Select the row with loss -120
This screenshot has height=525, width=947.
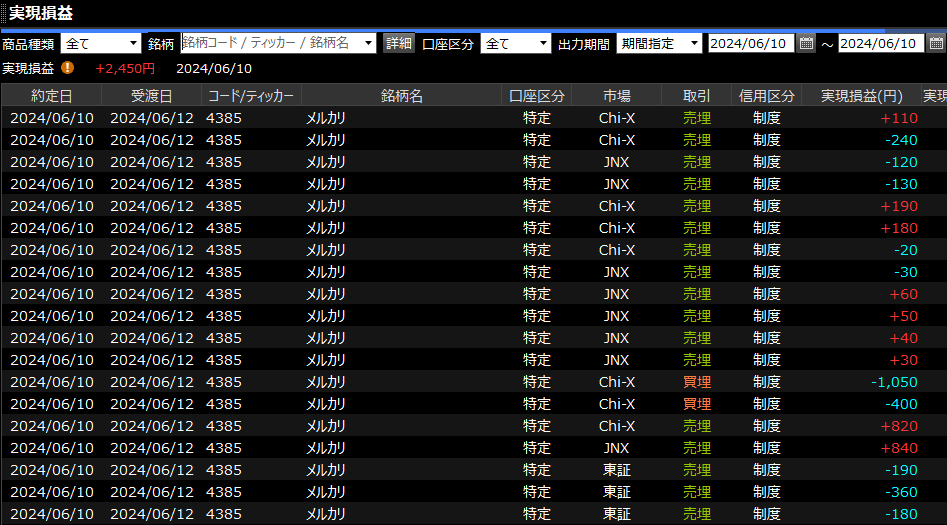pyautogui.click(x=474, y=162)
